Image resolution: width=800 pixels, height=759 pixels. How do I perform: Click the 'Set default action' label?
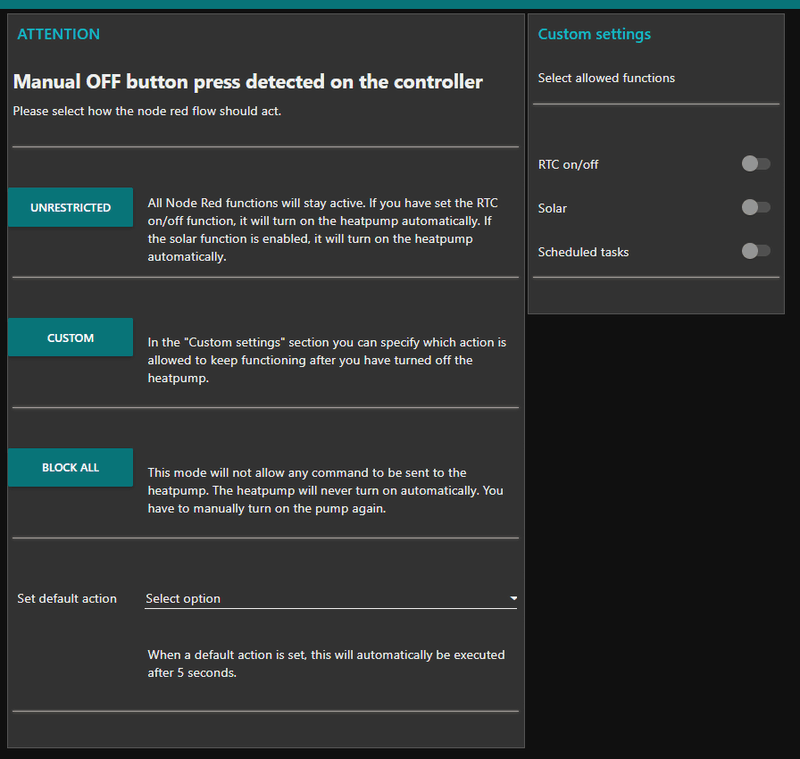[x=67, y=599]
